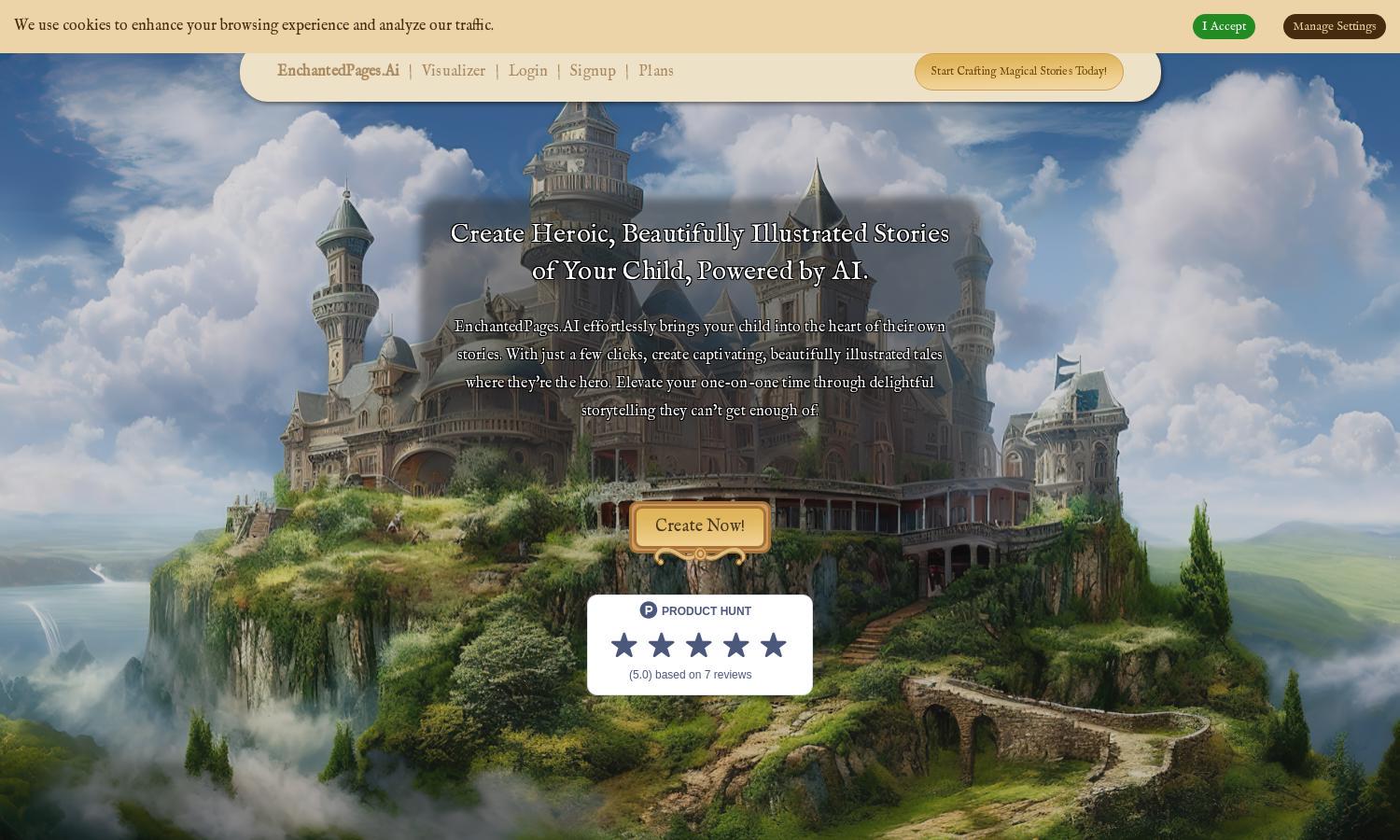Click the Create Now! button
The height and width of the screenshot is (840, 1400).
[x=700, y=527]
